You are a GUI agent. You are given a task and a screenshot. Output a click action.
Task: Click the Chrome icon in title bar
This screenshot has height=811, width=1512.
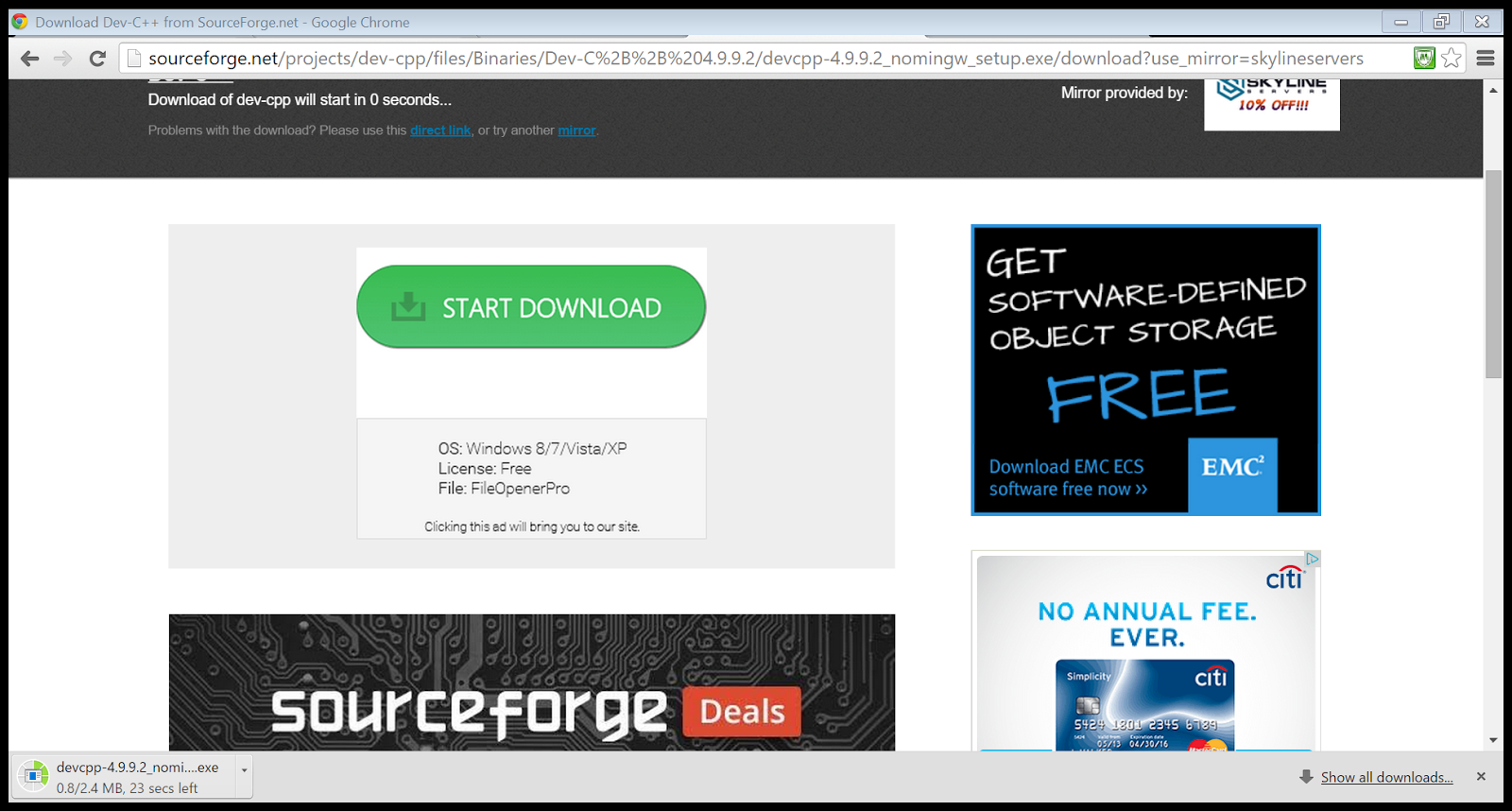point(20,22)
